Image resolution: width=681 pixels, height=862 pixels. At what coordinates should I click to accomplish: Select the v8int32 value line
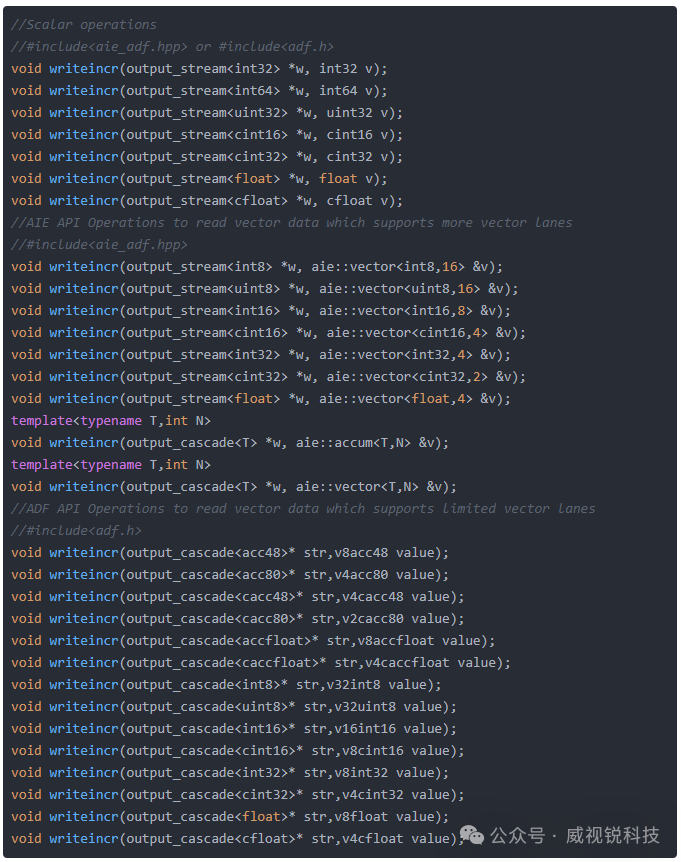point(230,772)
